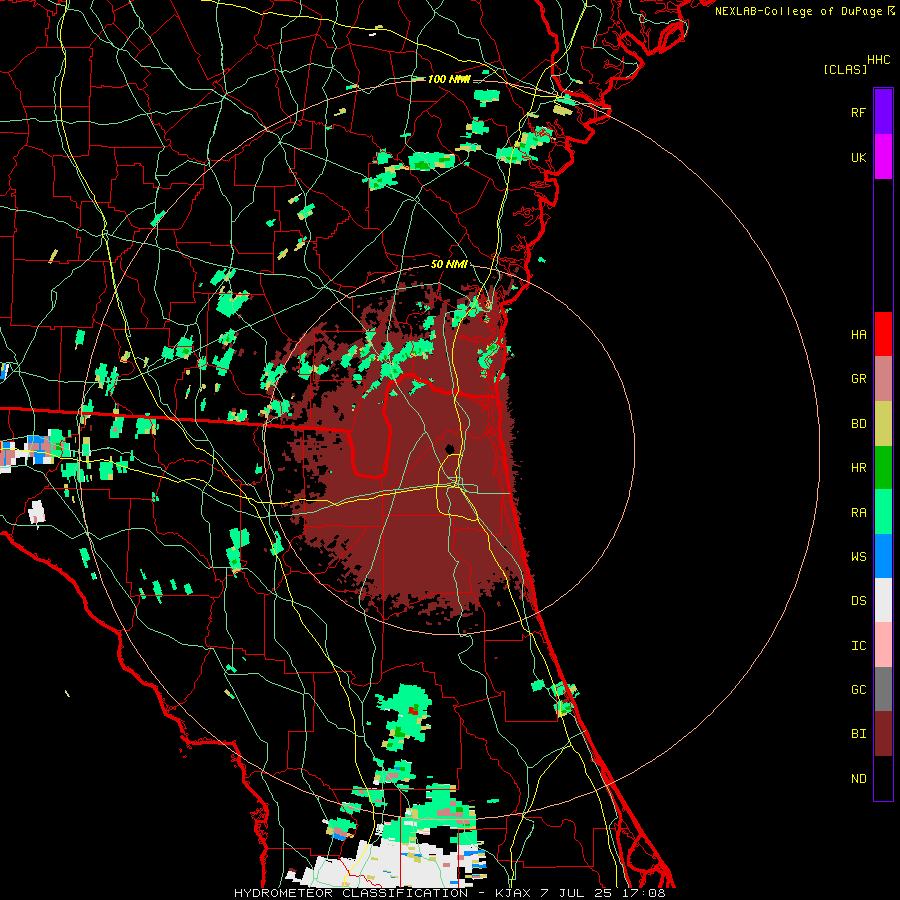Click the BI dark red legend swatch

[x=883, y=734]
